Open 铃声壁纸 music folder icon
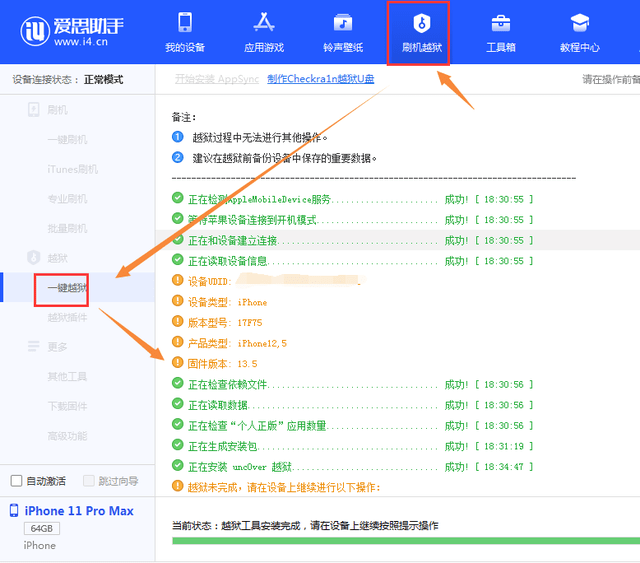 click(x=343, y=22)
